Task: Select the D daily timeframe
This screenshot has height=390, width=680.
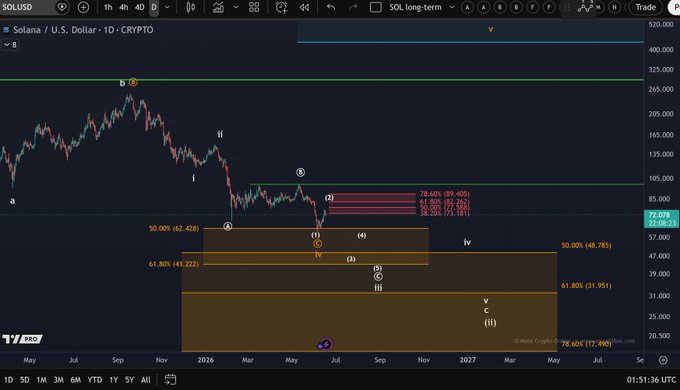Action: pyautogui.click(x=154, y=7)
